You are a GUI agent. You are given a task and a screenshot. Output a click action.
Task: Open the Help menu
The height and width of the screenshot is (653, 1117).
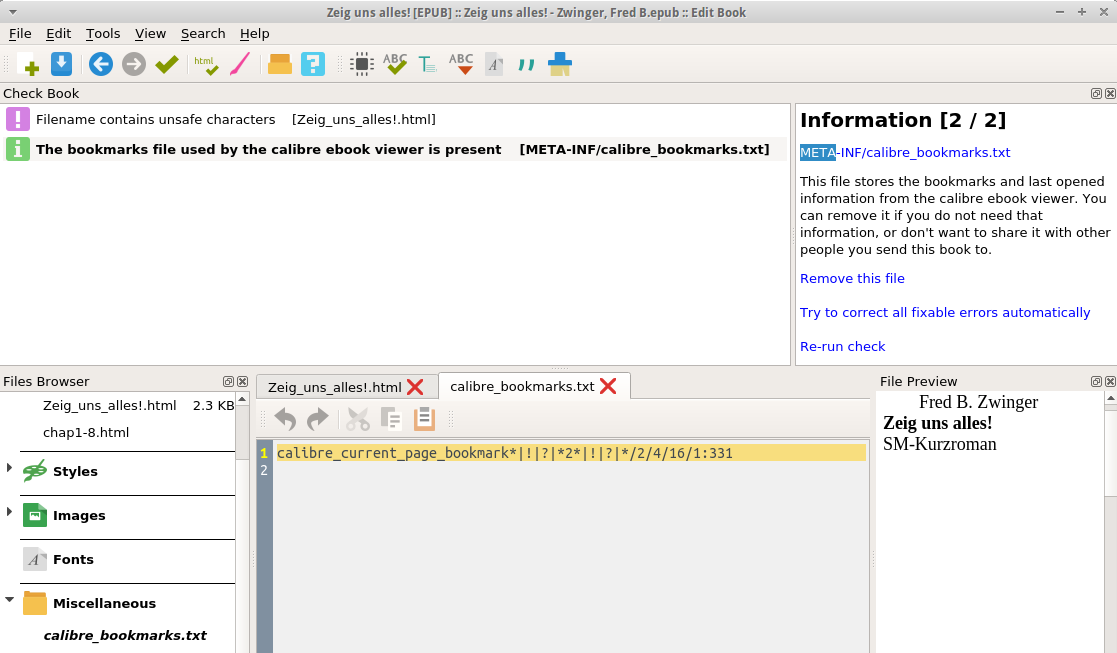click(254, 33)
